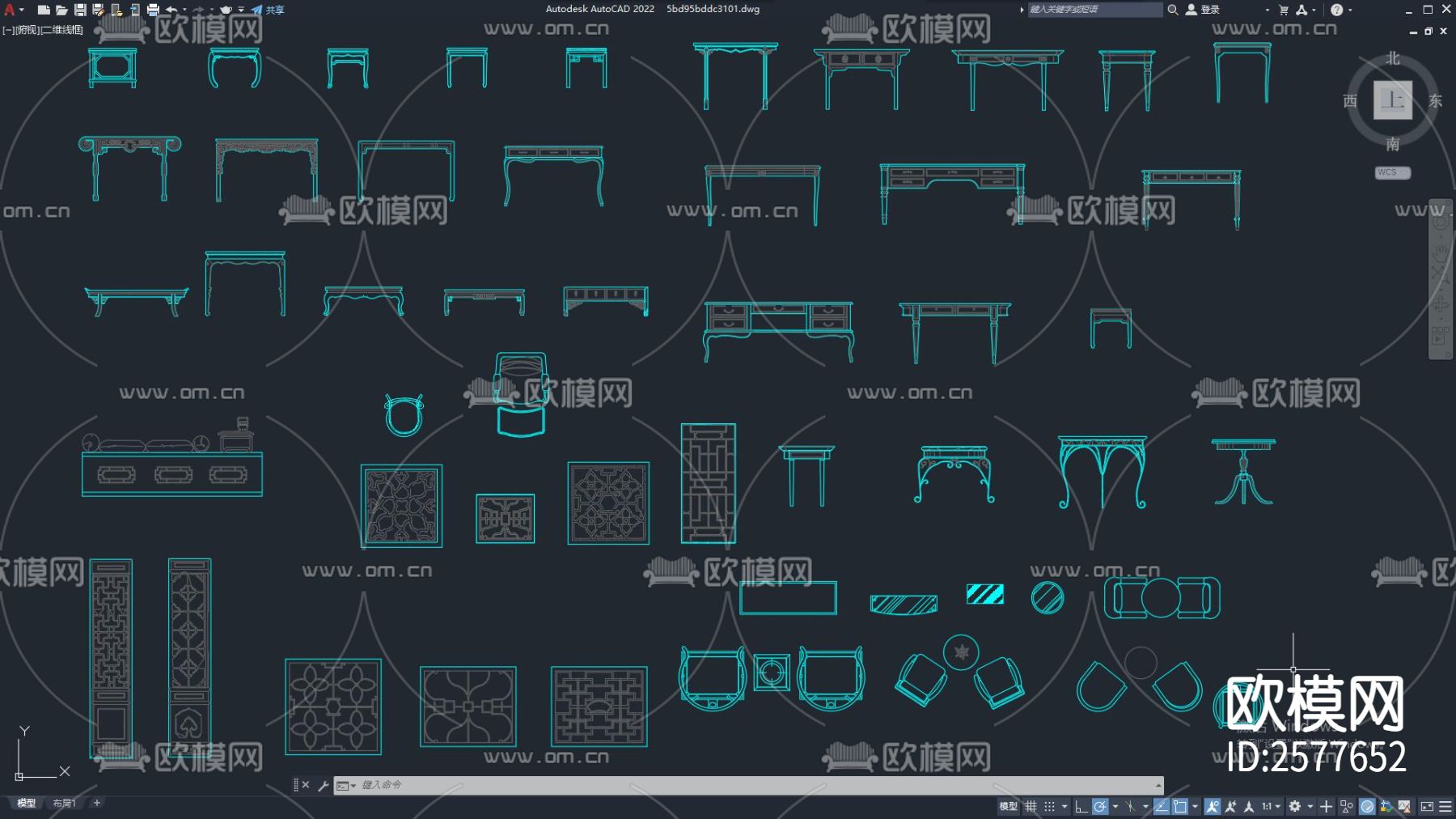Screen dimensions: 1456x819
Task: Toggle drawing grid display in status bar
Action: tap(1031, 806)
